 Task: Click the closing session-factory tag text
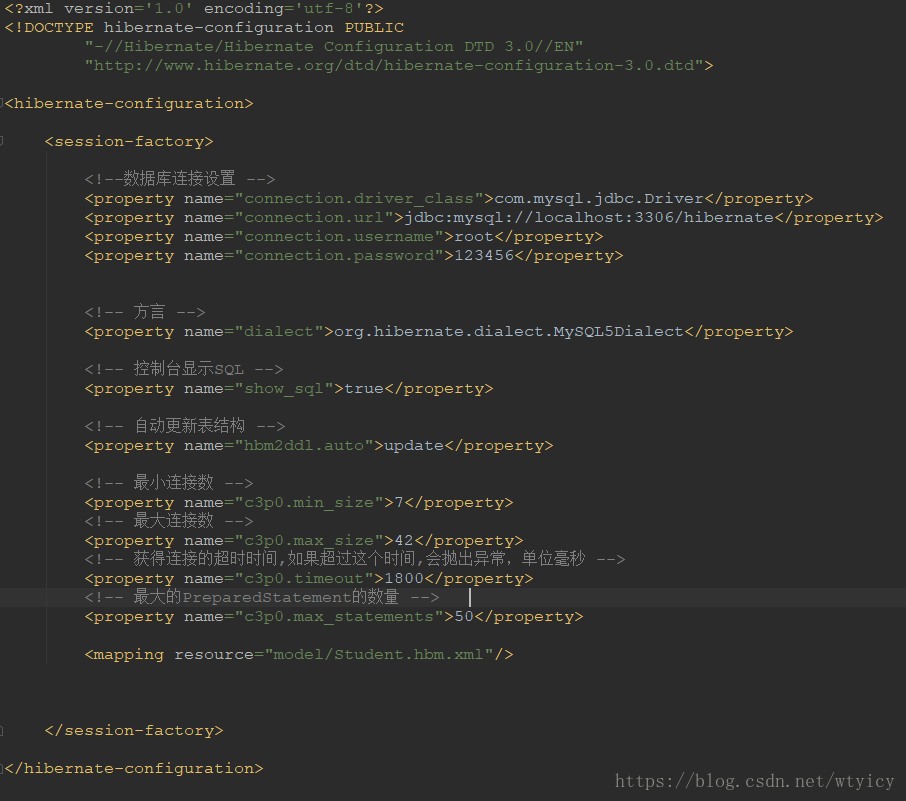click(134, 731)
